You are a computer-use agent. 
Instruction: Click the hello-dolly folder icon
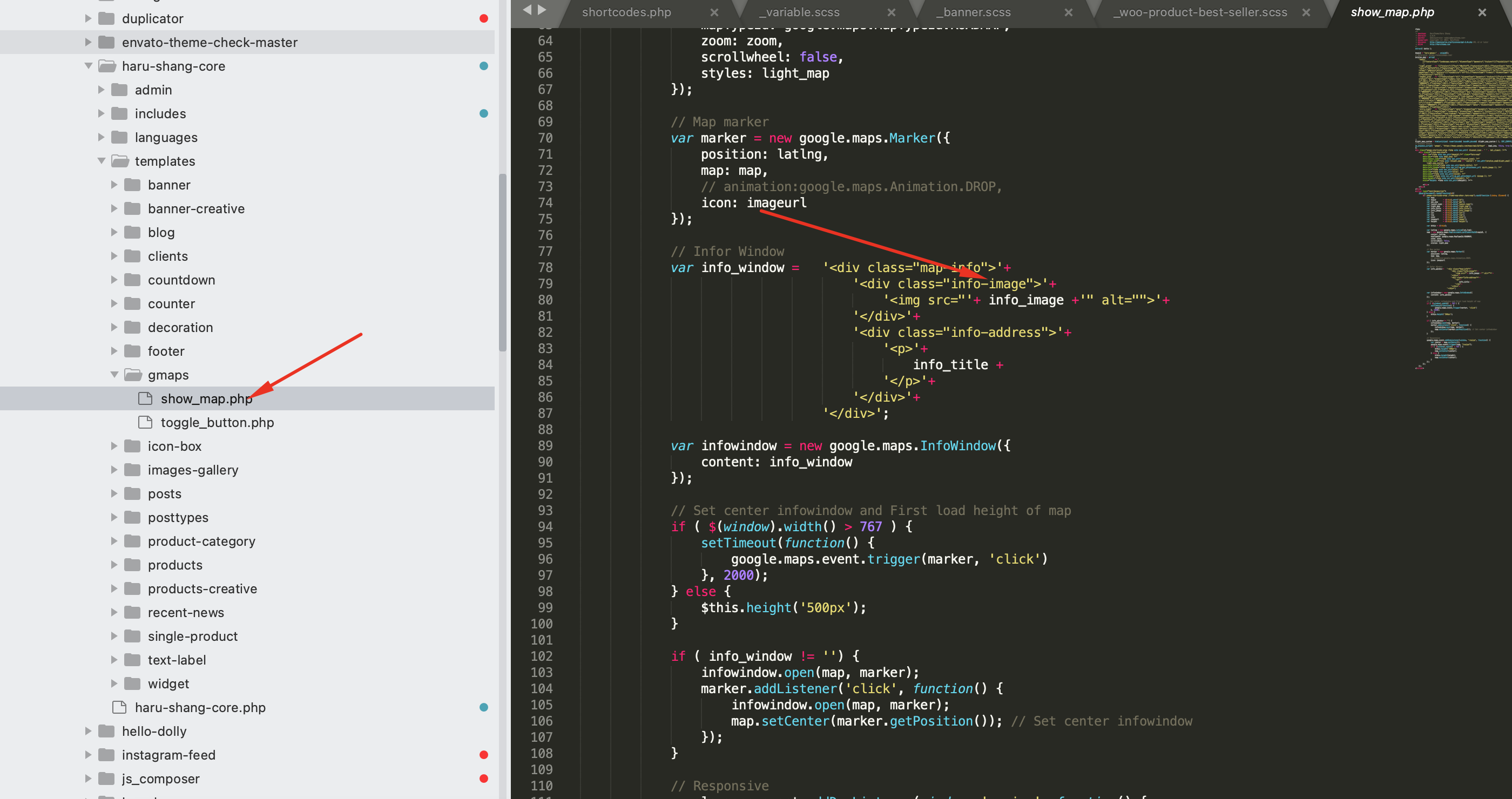pyautogui.click(x=106, y=731)
